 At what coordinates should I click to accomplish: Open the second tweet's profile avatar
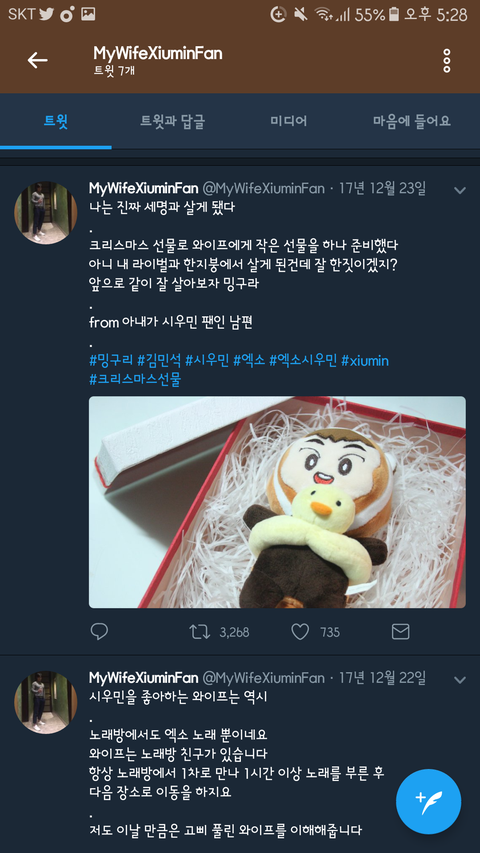point(46,702)
